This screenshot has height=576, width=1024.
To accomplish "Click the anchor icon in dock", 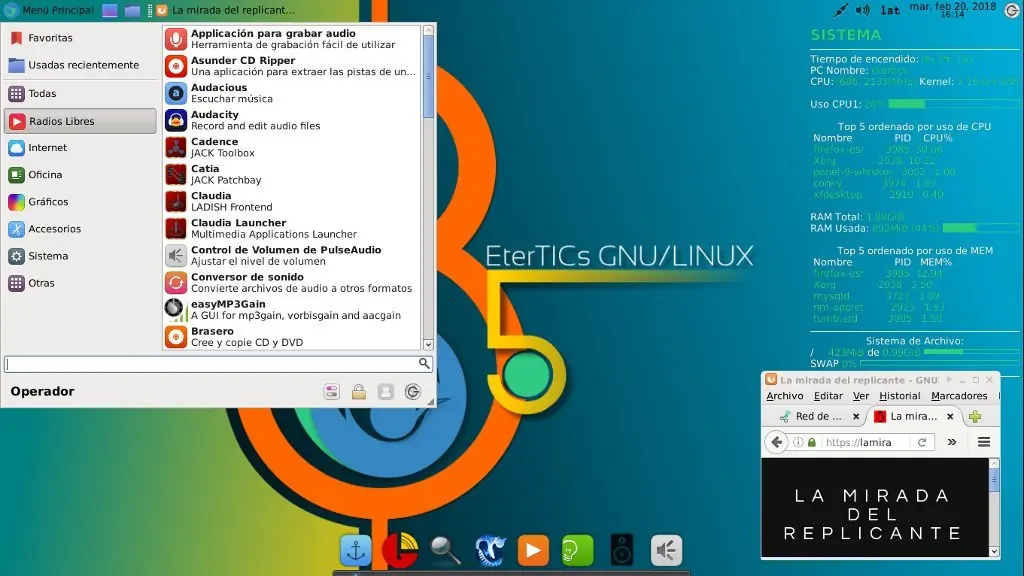I will pyautogui.click(x=356, y=551).
